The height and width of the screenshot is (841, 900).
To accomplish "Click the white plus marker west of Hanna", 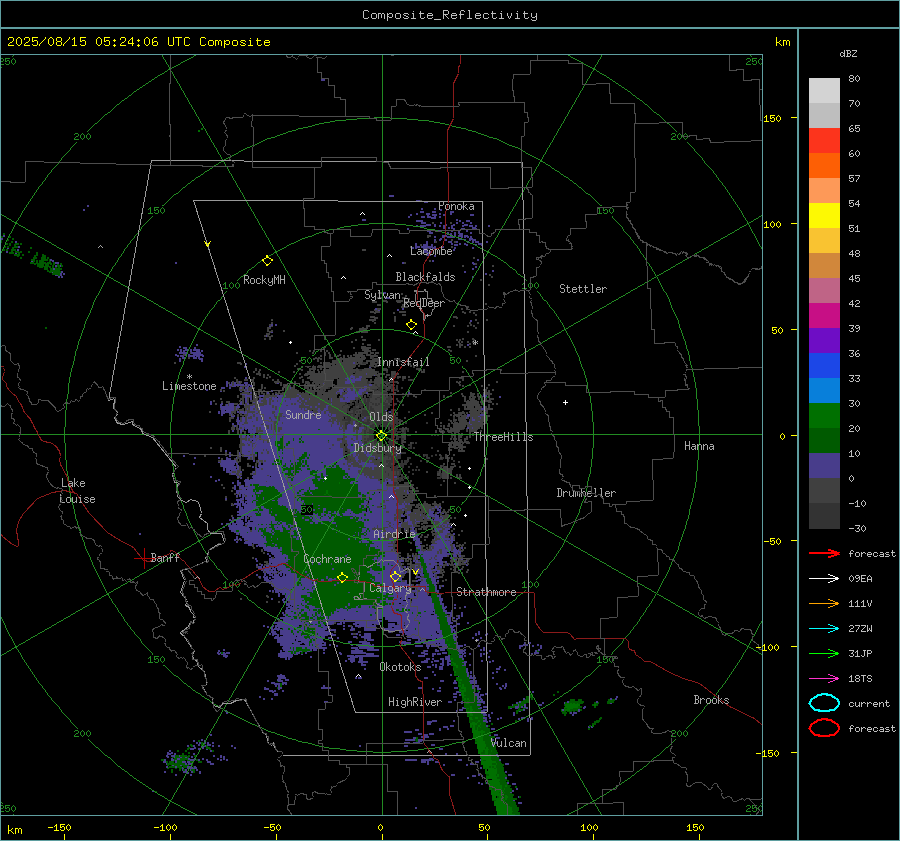I will 565,402.
